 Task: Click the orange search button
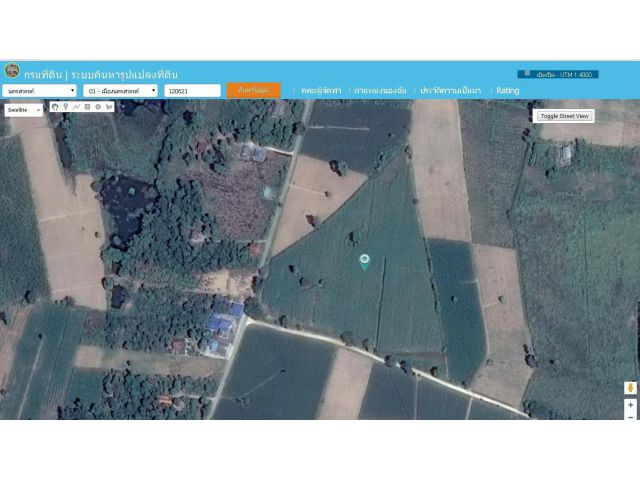(x=253, y=90)
